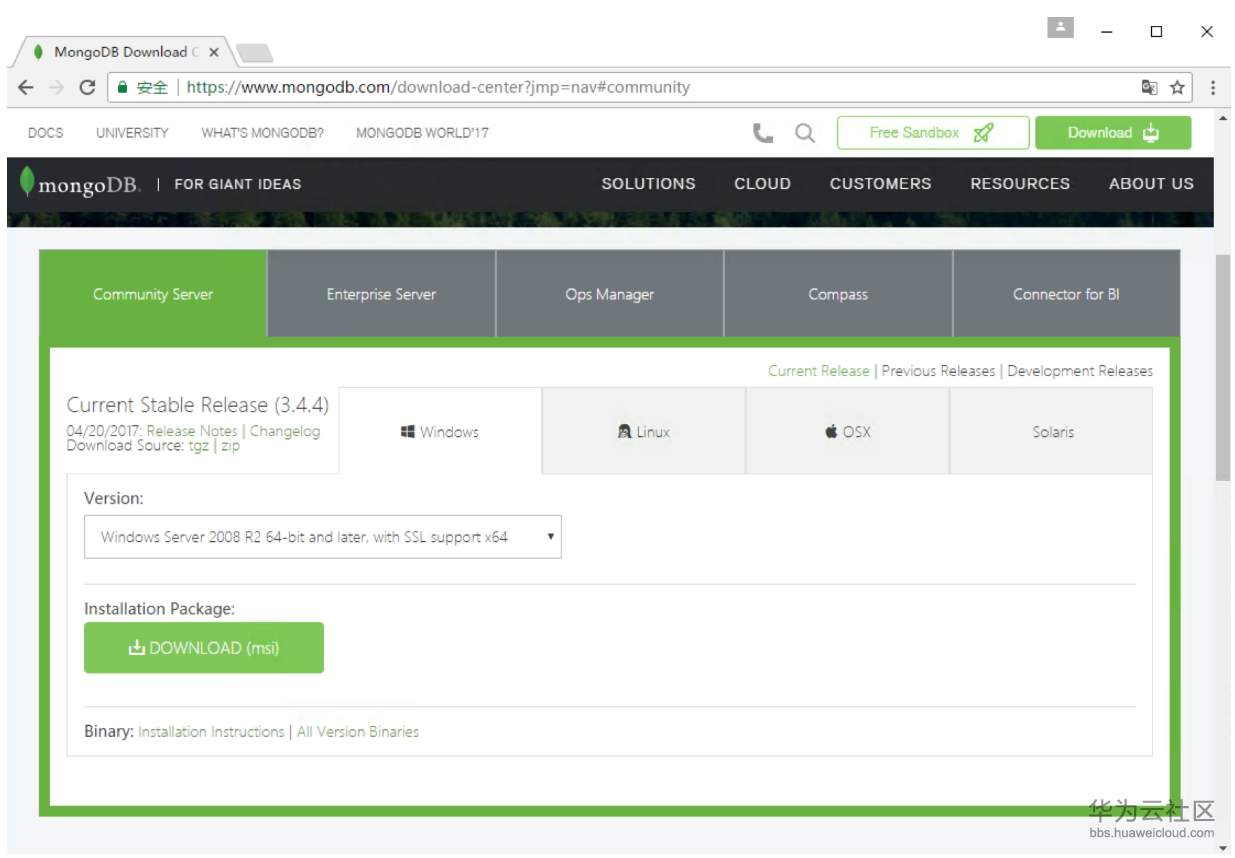Click the green Download header button
This screenshot has width=1235, height=858.
pyautogui.click(x=1113, y=133)
